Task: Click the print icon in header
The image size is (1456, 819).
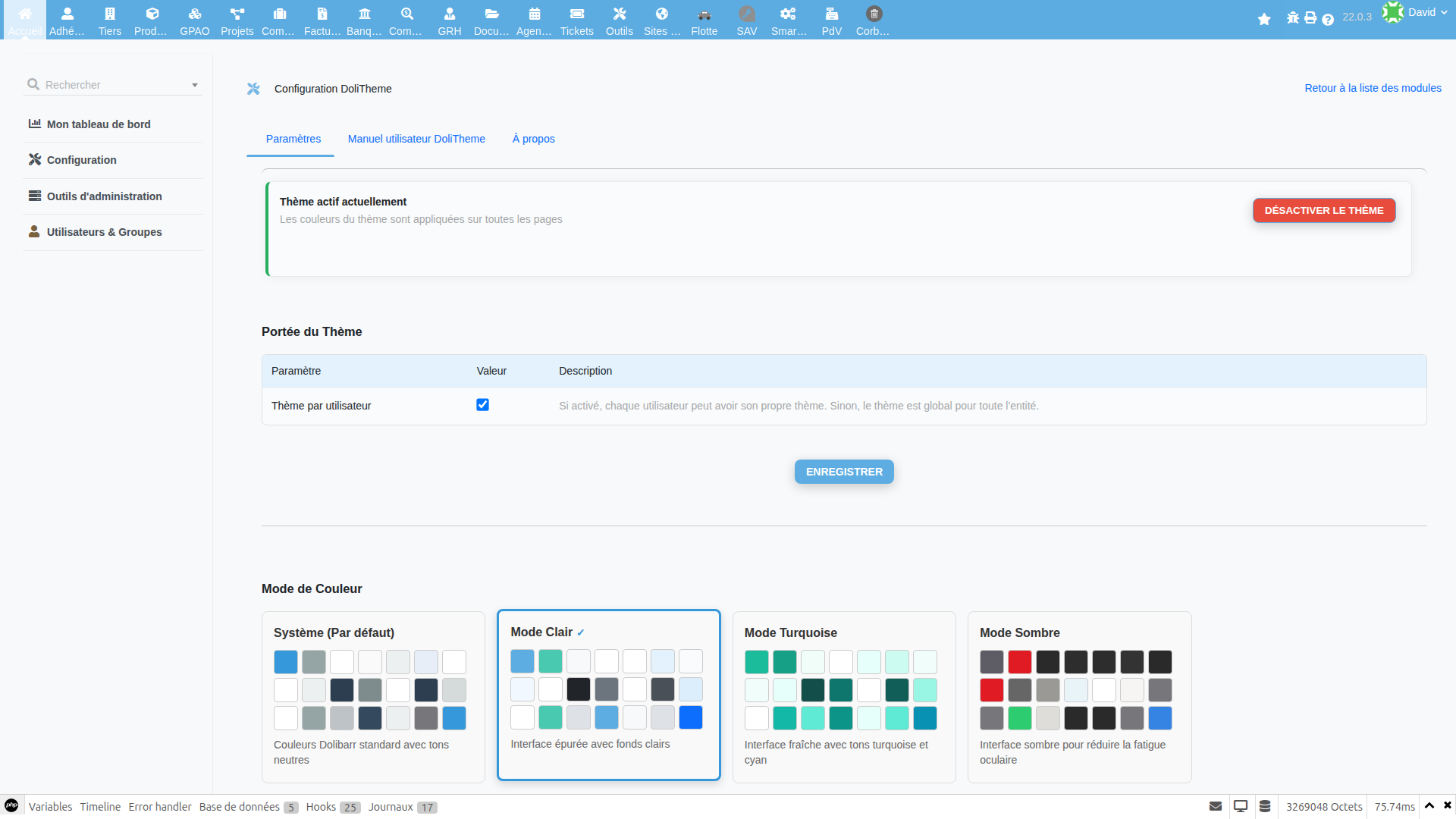Action: [1310, 18]
